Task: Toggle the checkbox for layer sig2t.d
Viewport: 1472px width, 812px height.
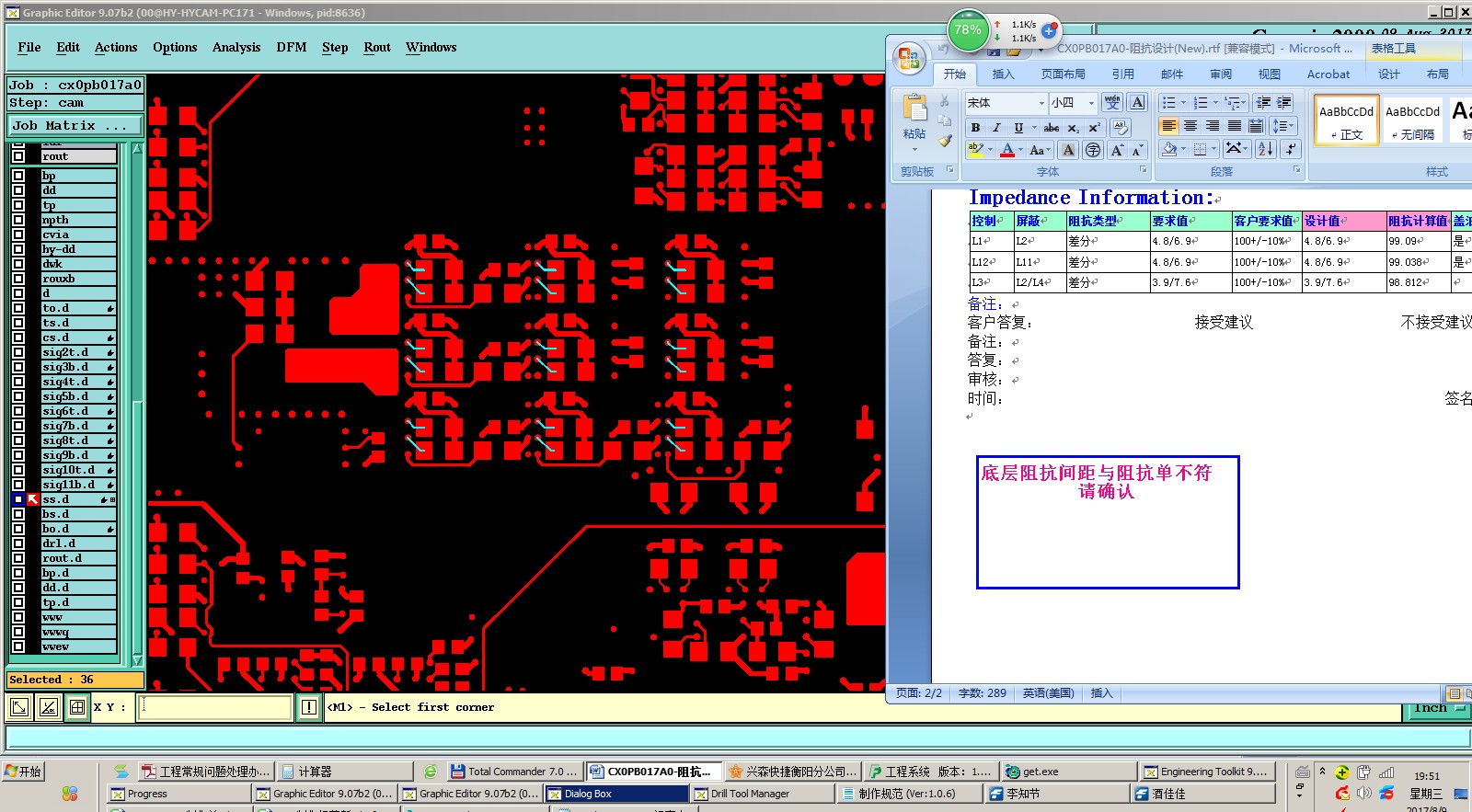Action: [x=18, y=352]
